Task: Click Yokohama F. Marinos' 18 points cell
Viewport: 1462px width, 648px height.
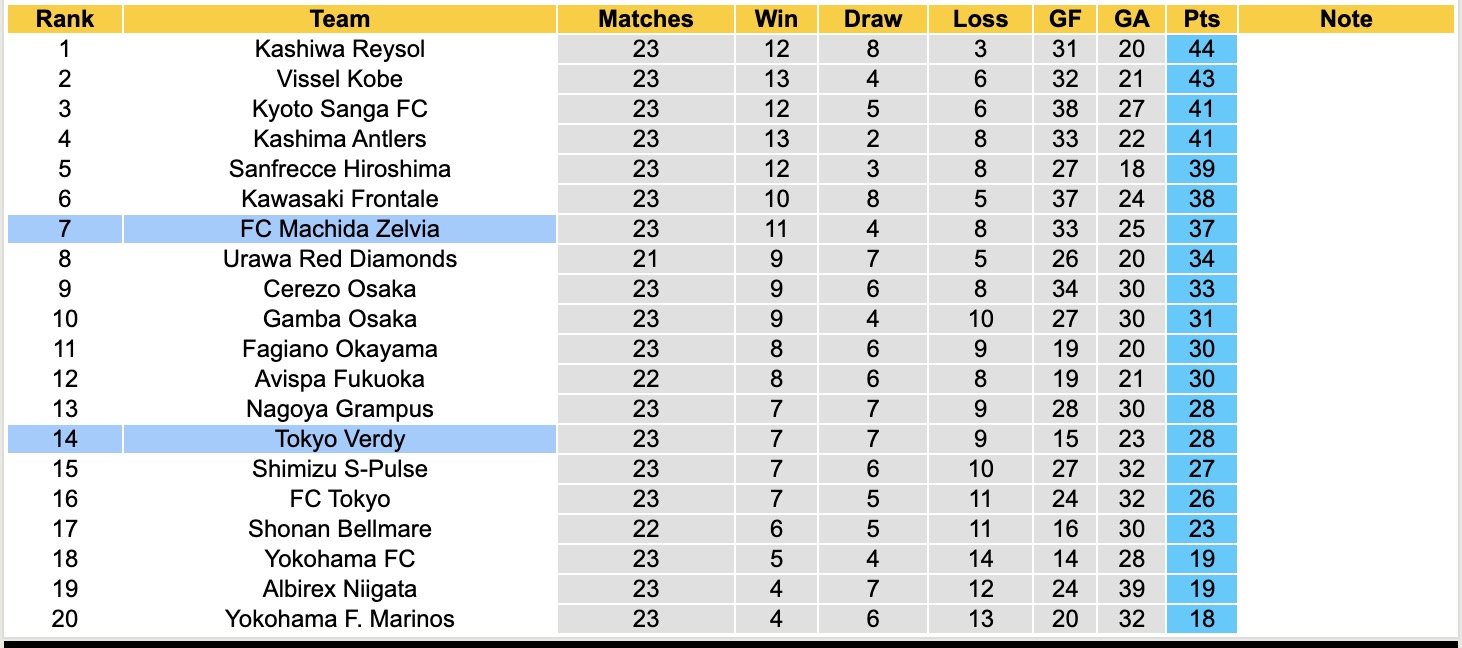Action: coord(1201,619)
